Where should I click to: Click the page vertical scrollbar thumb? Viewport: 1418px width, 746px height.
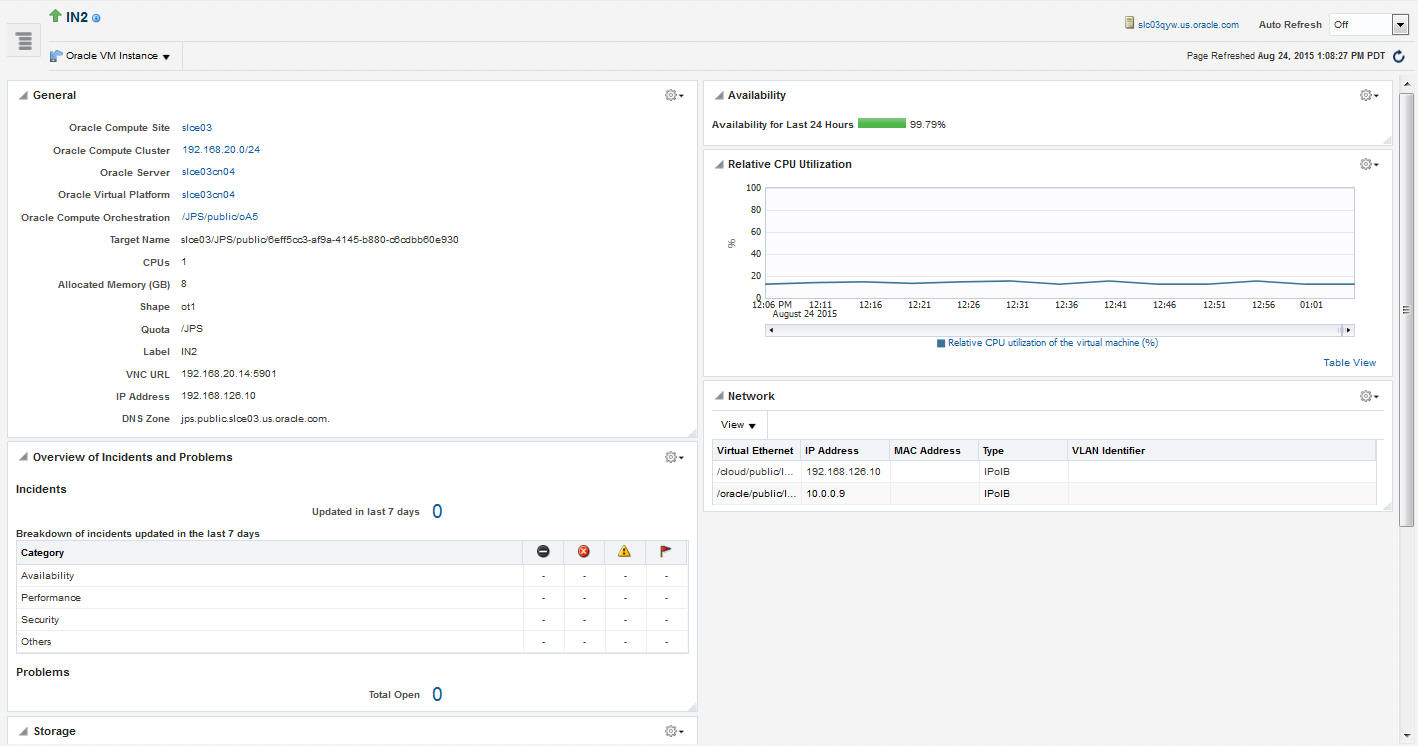click(1406, 309)
